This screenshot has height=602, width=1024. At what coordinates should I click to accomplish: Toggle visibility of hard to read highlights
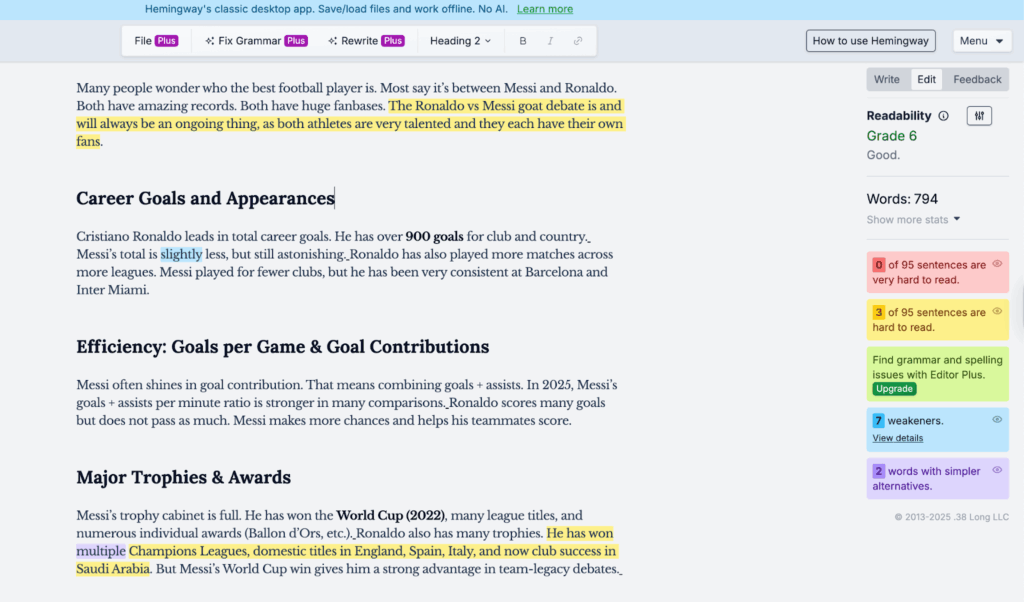[997, 311]
